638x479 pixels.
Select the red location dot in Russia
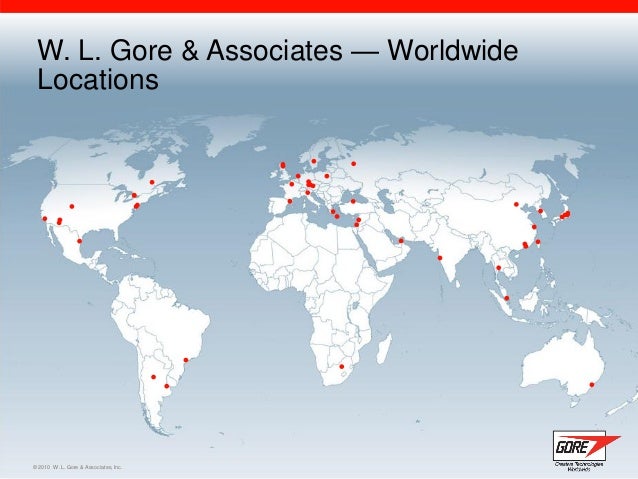[x=354, y=164]
